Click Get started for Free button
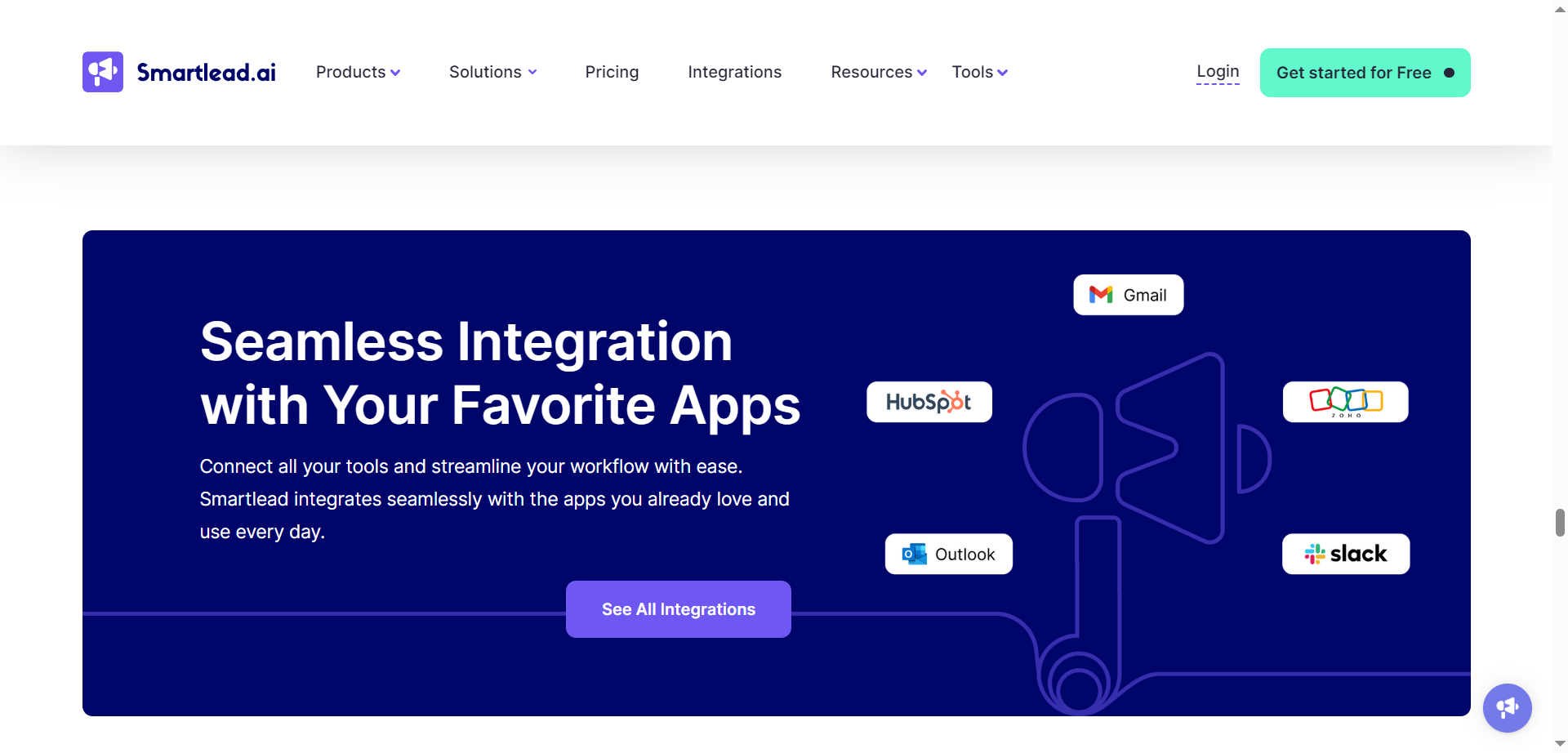This screenshot has width=1568, height=753. (x=1365, y=73)
